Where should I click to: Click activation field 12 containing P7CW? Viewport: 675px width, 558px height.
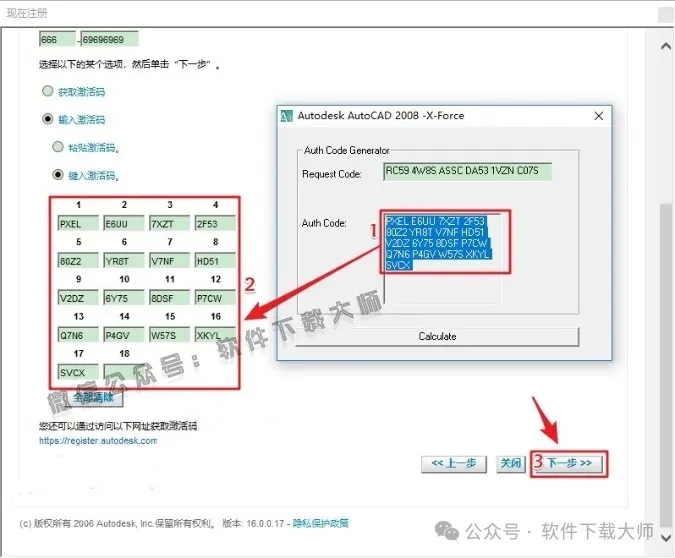coord(215,298)
